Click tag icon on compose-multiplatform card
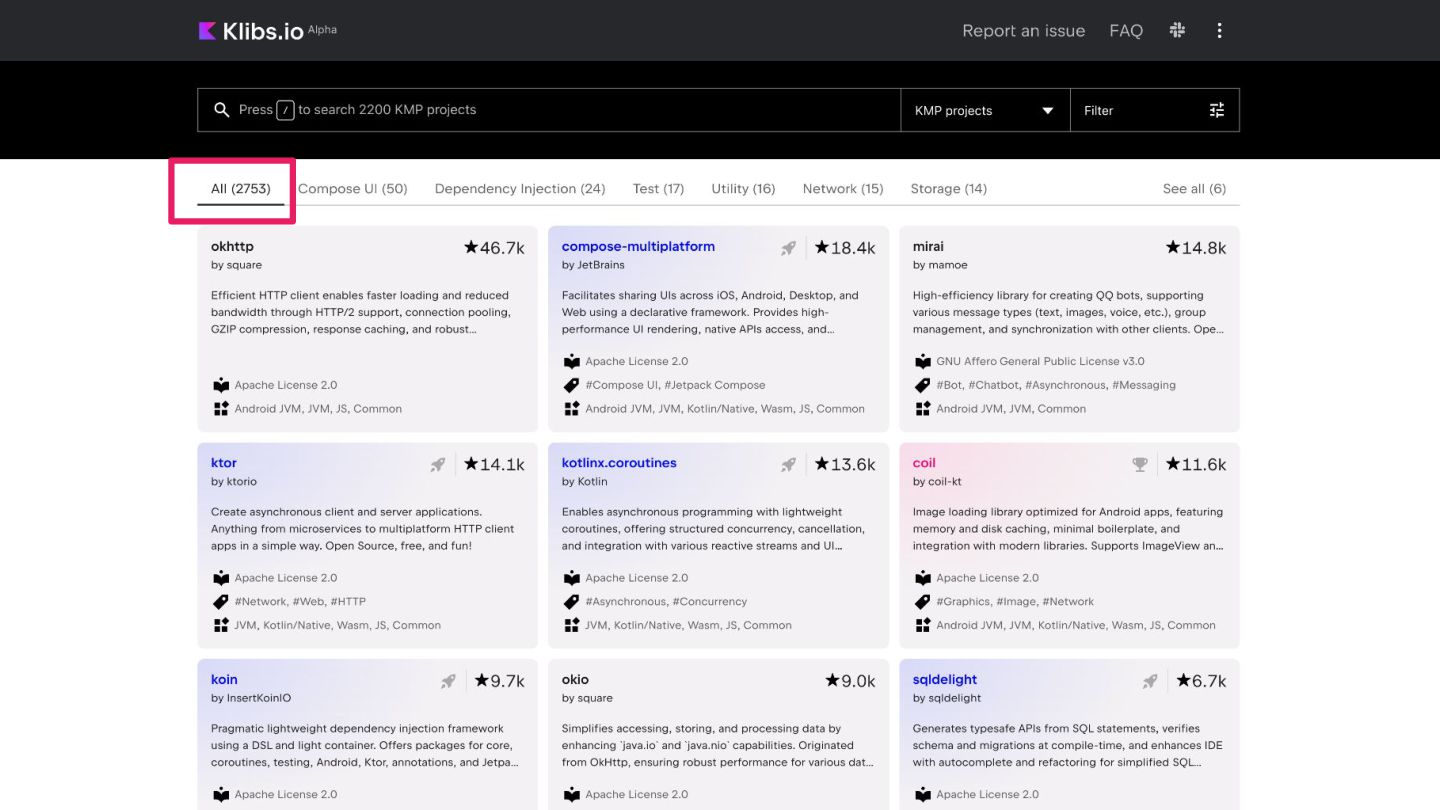1440x810 pixels. (x=572, y=385)
